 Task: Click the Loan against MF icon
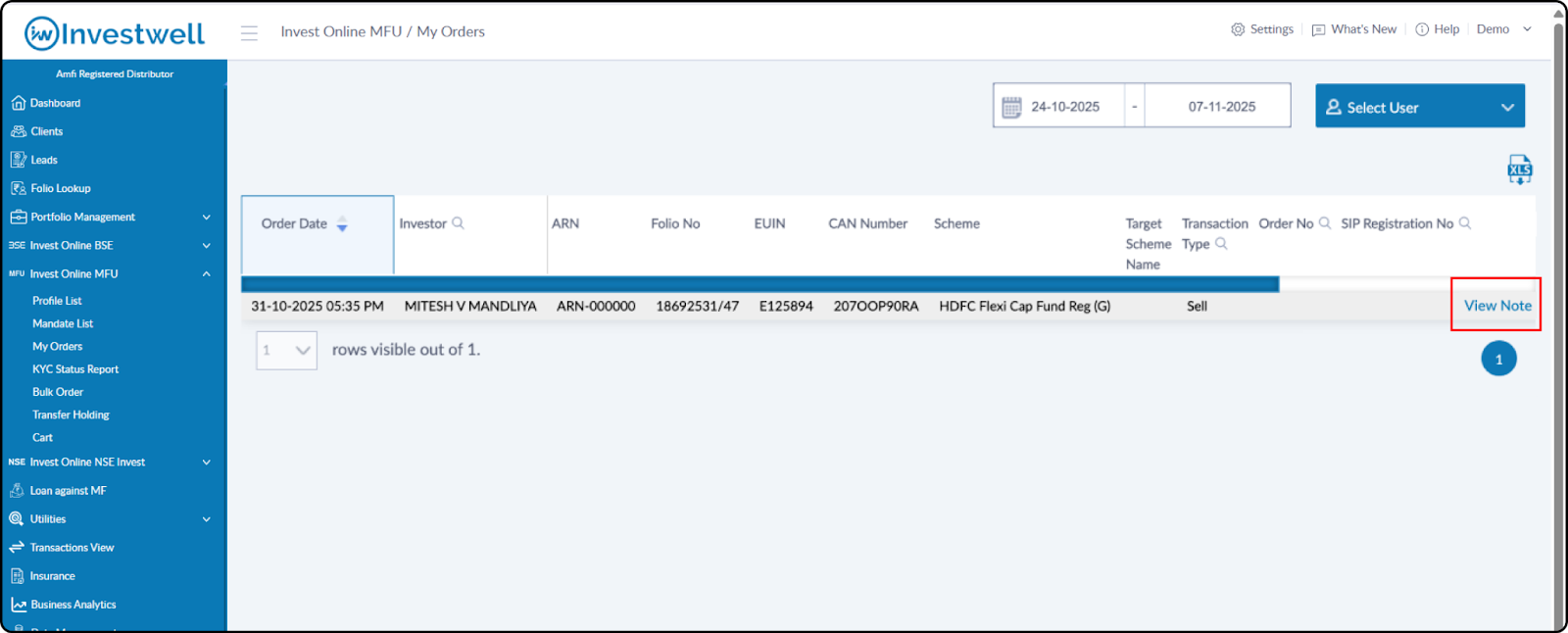pos(17,490)
